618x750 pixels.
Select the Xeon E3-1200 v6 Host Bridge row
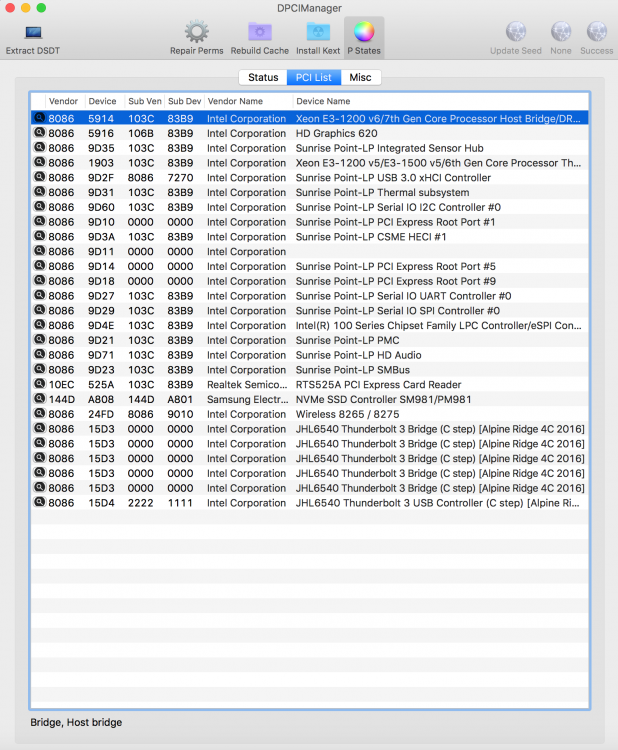[310, 118]
